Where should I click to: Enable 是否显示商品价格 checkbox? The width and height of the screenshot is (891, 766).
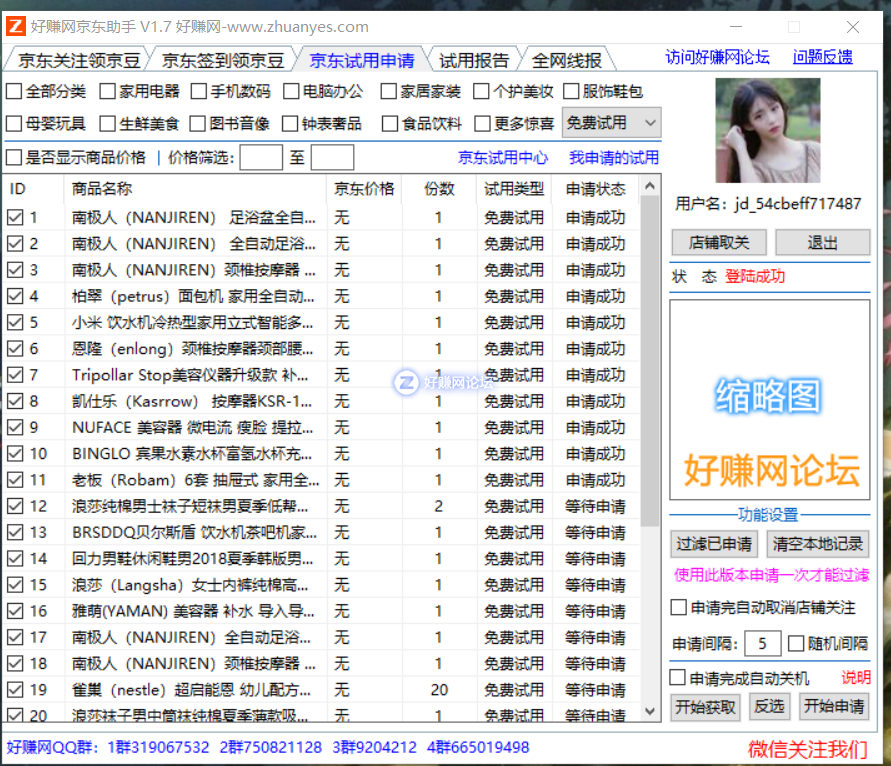tap(14, 157)
